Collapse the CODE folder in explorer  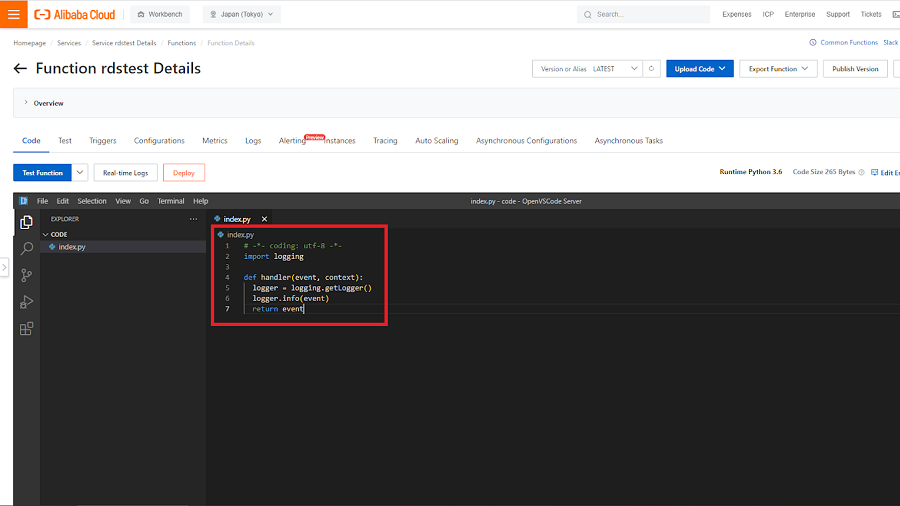click(x=45, y=234)
